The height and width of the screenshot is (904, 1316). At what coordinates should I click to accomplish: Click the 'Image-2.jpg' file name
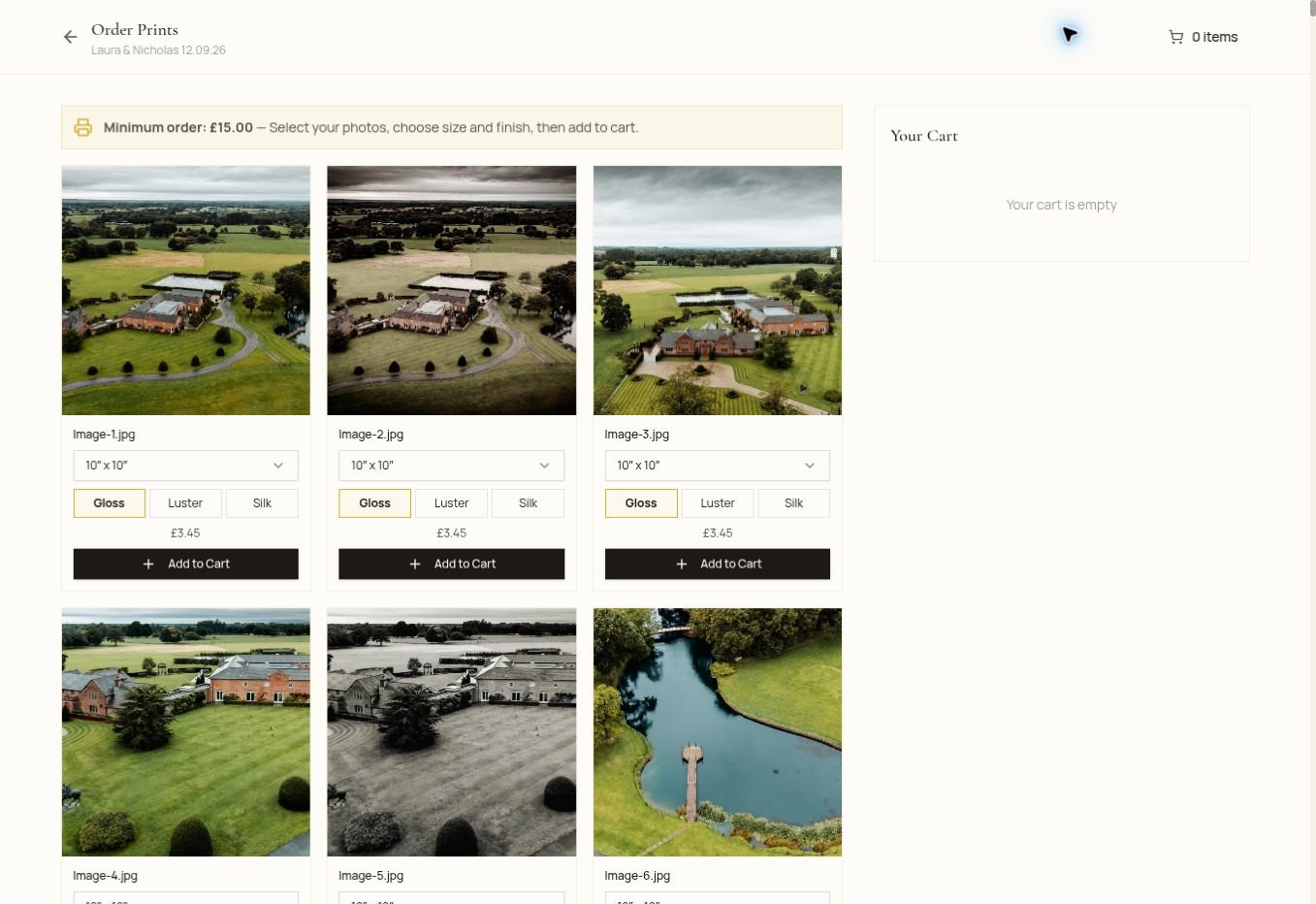coord(370,435)
